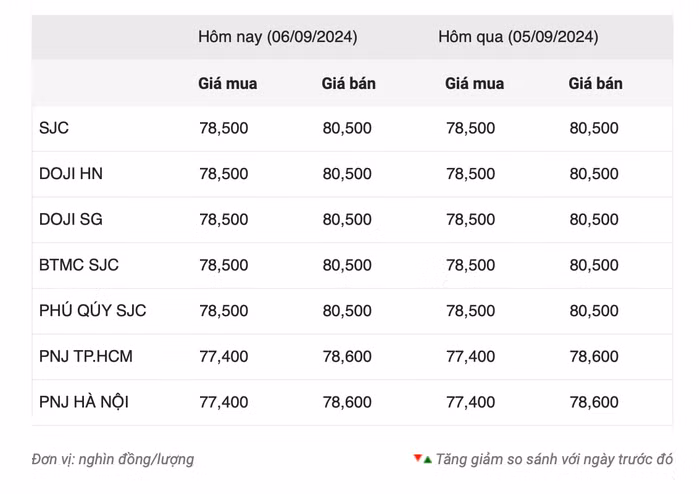Select the PNJ TP.HCM row label
The image size is (700, 494).
click(85, 357)
